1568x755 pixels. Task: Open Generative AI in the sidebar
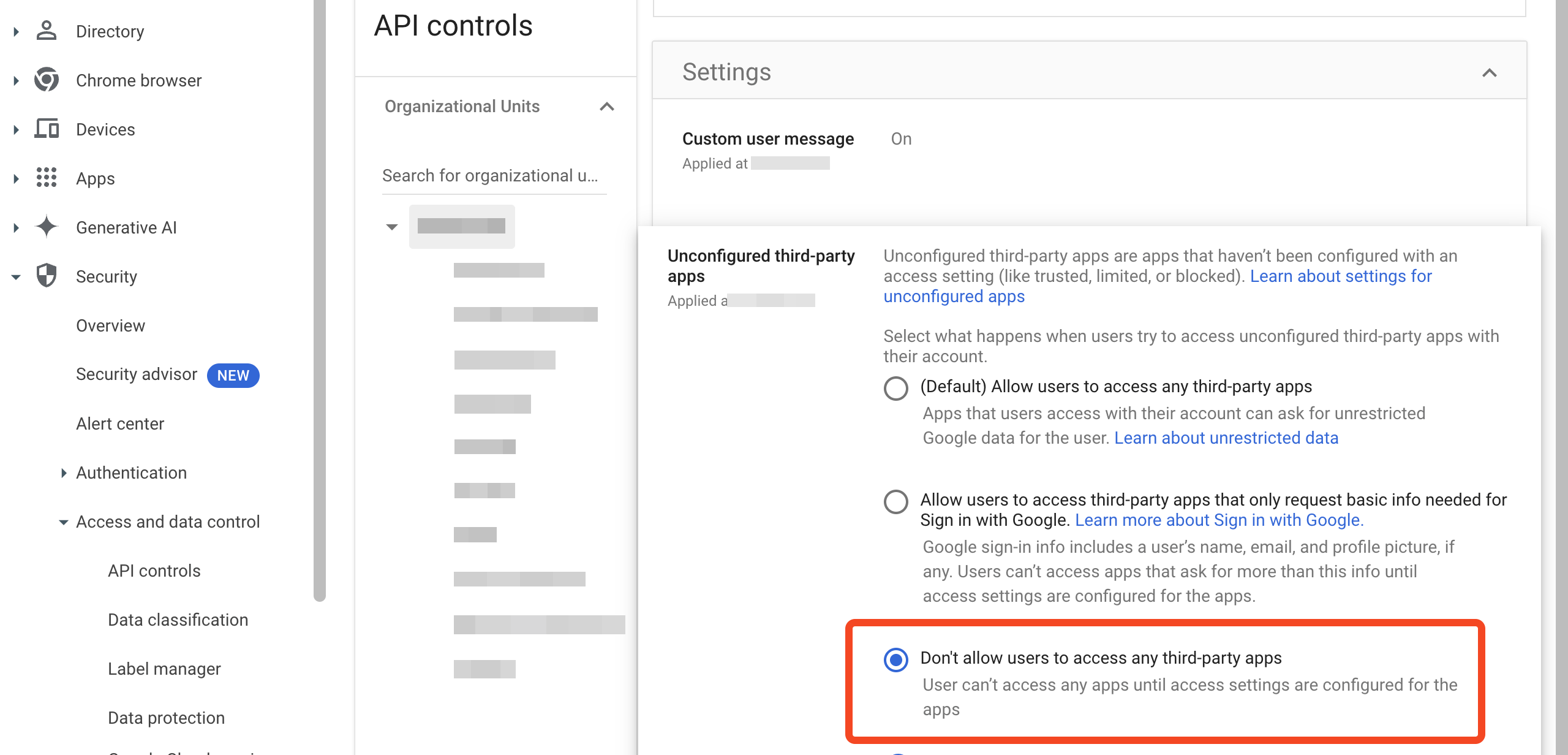(x=126, y=227)
